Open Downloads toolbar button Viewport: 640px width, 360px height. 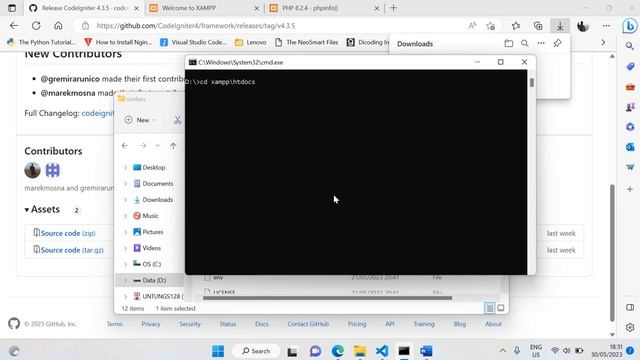[x=560, y=26]
